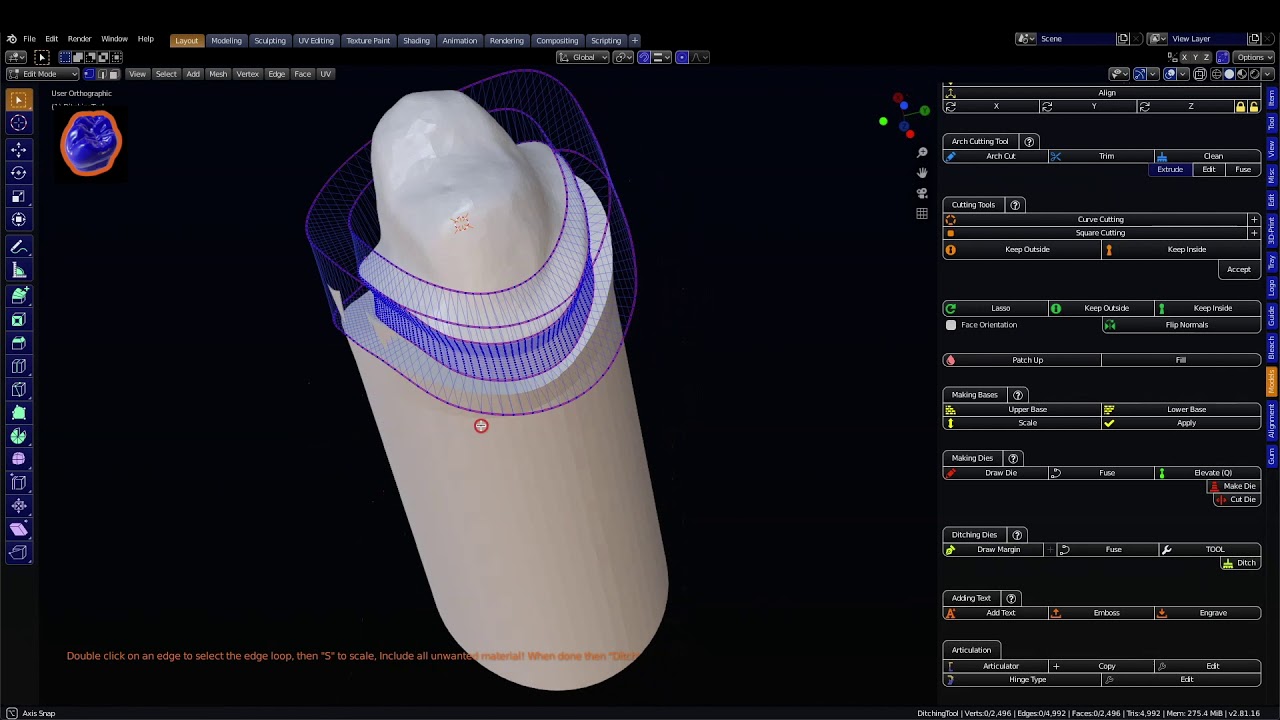Viewport: 1280px width, 720px height.
Task: Activate the Scale tool in left toolbar
Action: click(18, 196)
